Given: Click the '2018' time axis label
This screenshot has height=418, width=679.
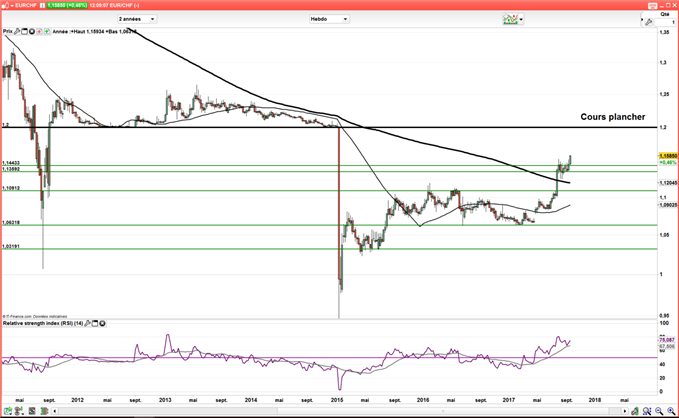Looking at the screenshot, I should click(595, 400).
